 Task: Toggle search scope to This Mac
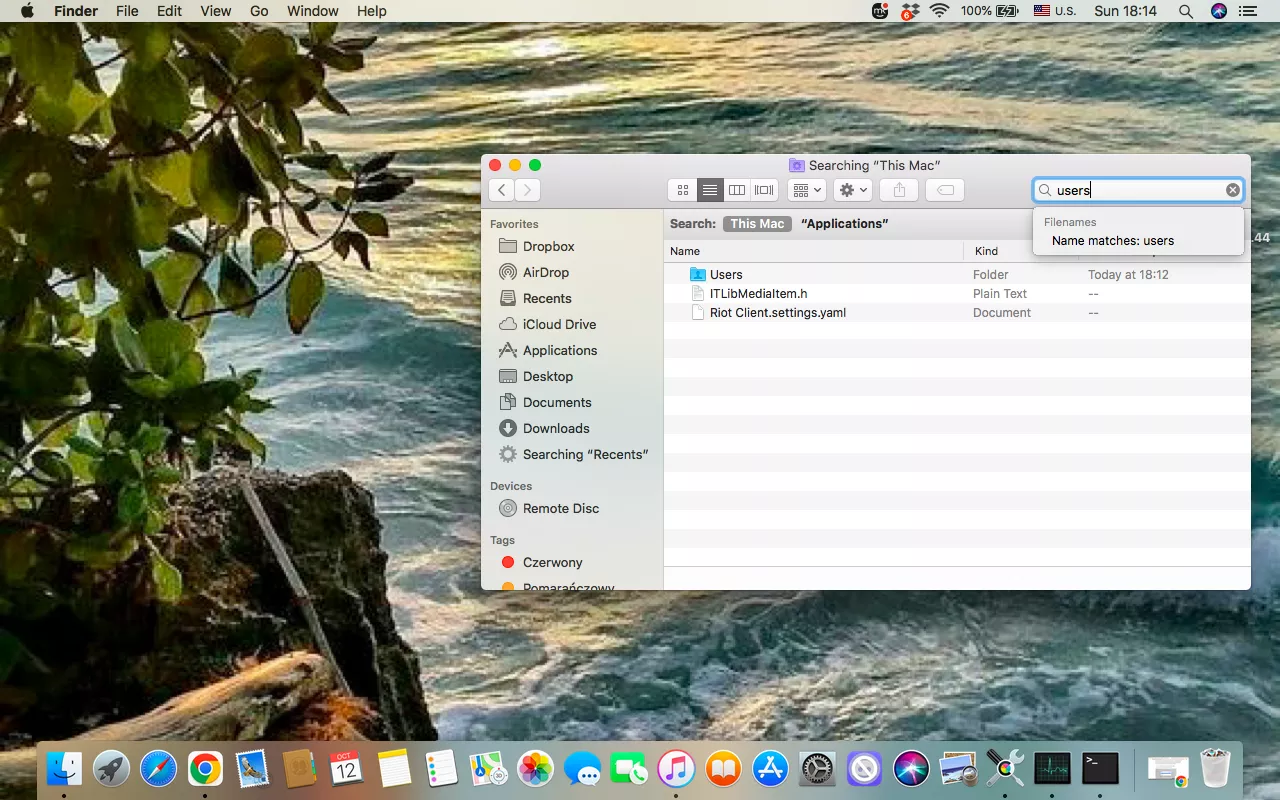(757, 224)
